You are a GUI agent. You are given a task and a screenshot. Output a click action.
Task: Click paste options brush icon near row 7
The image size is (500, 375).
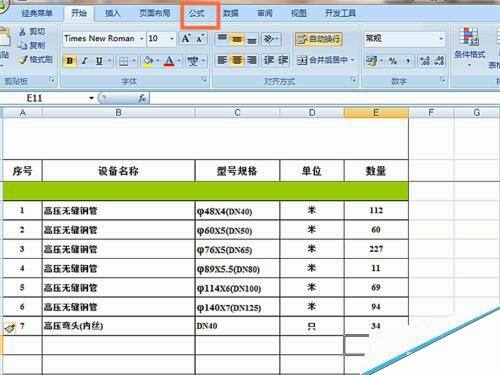coord(10,328)
